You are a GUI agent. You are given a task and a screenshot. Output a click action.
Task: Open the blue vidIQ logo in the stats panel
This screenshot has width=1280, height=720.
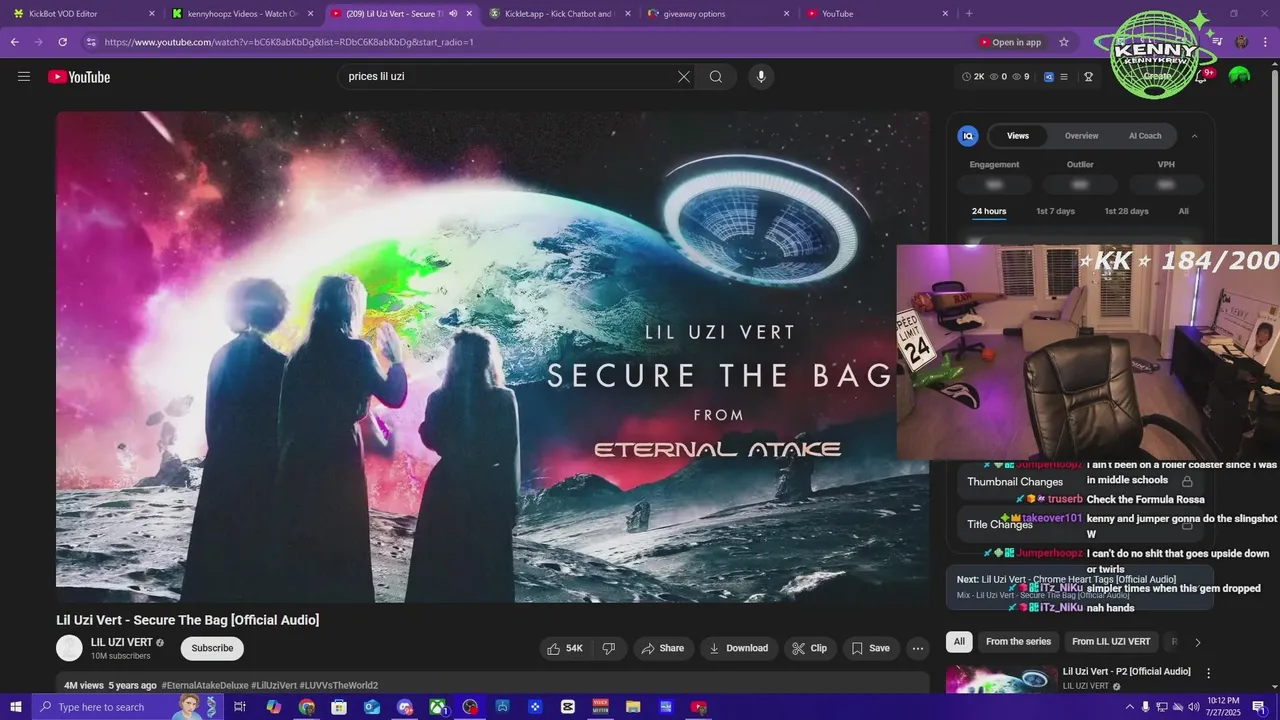(x=968, y=136)
